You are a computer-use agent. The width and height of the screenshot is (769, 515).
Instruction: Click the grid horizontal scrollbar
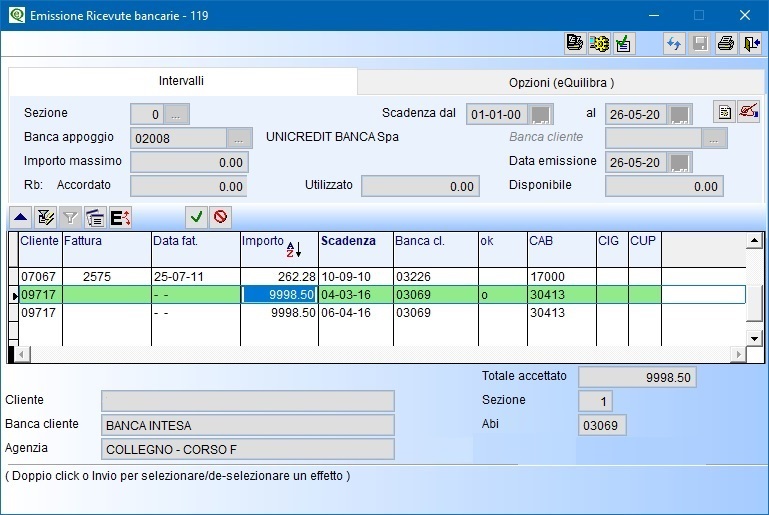(380, 354)
